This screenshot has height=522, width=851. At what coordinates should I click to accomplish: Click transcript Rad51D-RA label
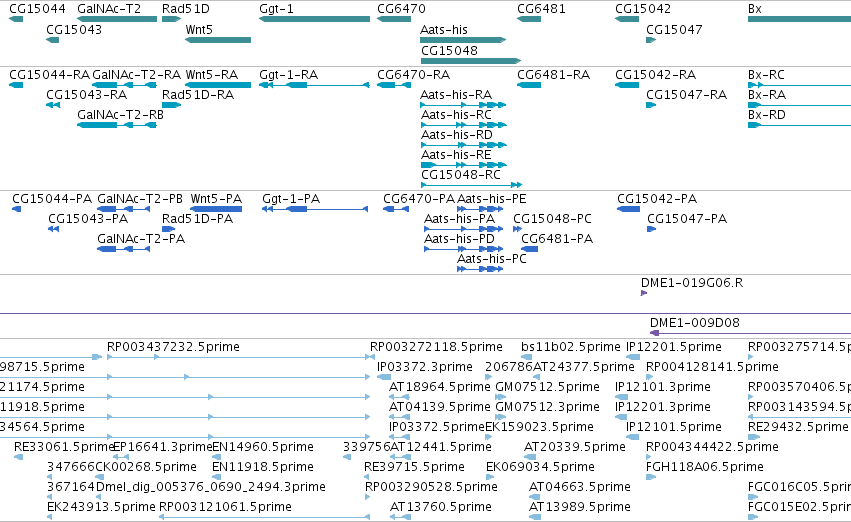(x=198, y=94)
